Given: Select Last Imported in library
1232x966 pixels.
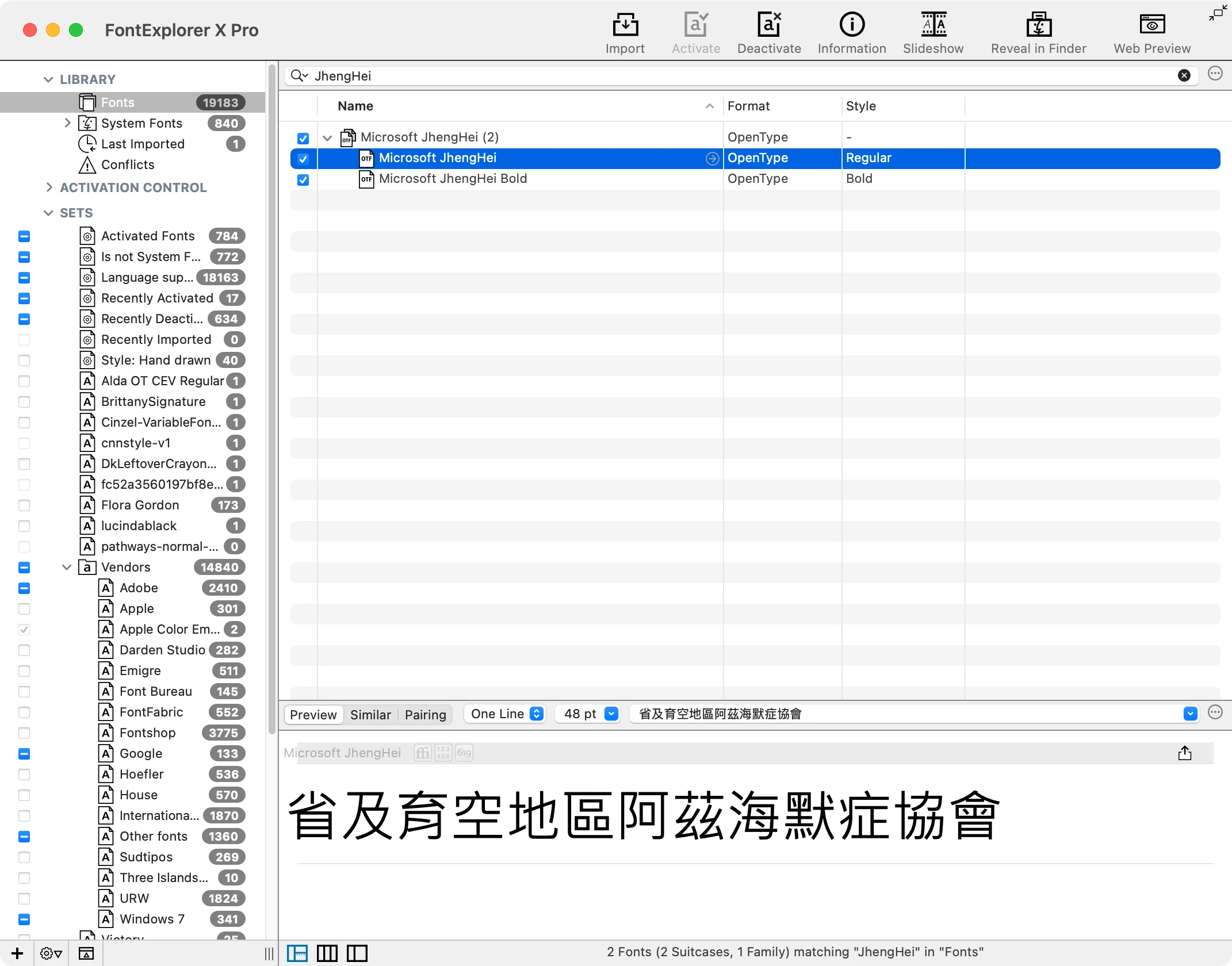Looking at the screenshot, I should click(x=143, y=144).
